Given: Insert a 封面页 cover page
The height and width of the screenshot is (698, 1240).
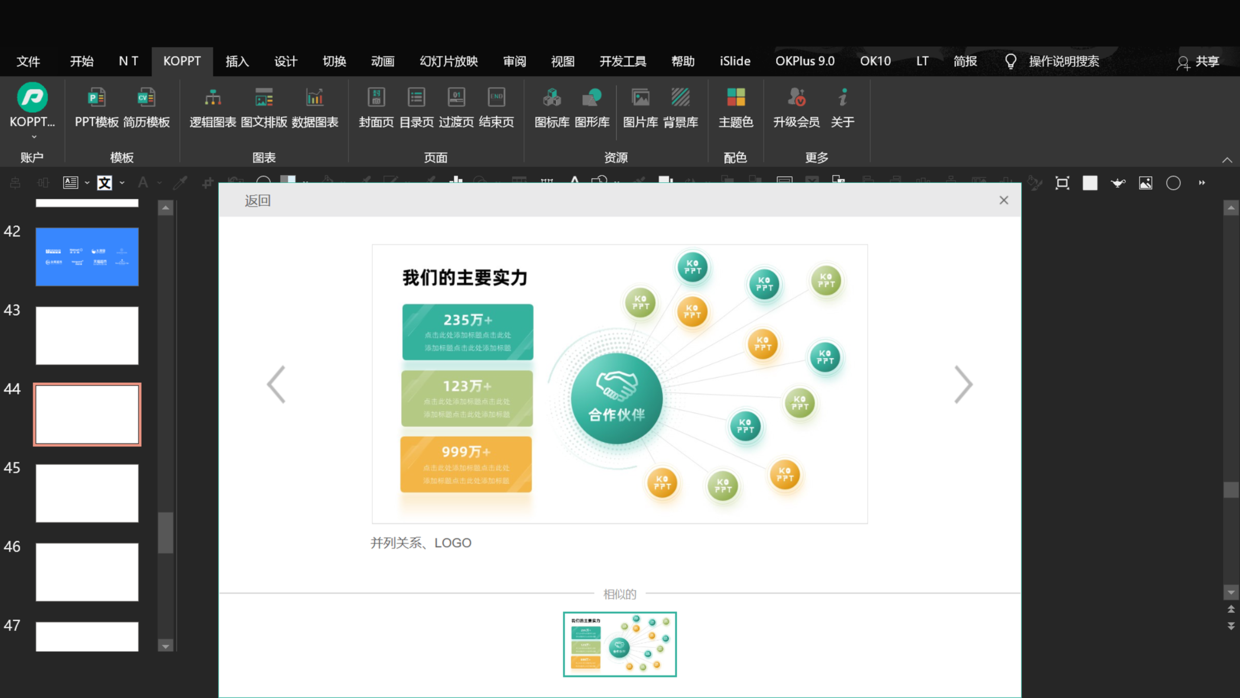Looking at the screenshot, I should (376, 107).
